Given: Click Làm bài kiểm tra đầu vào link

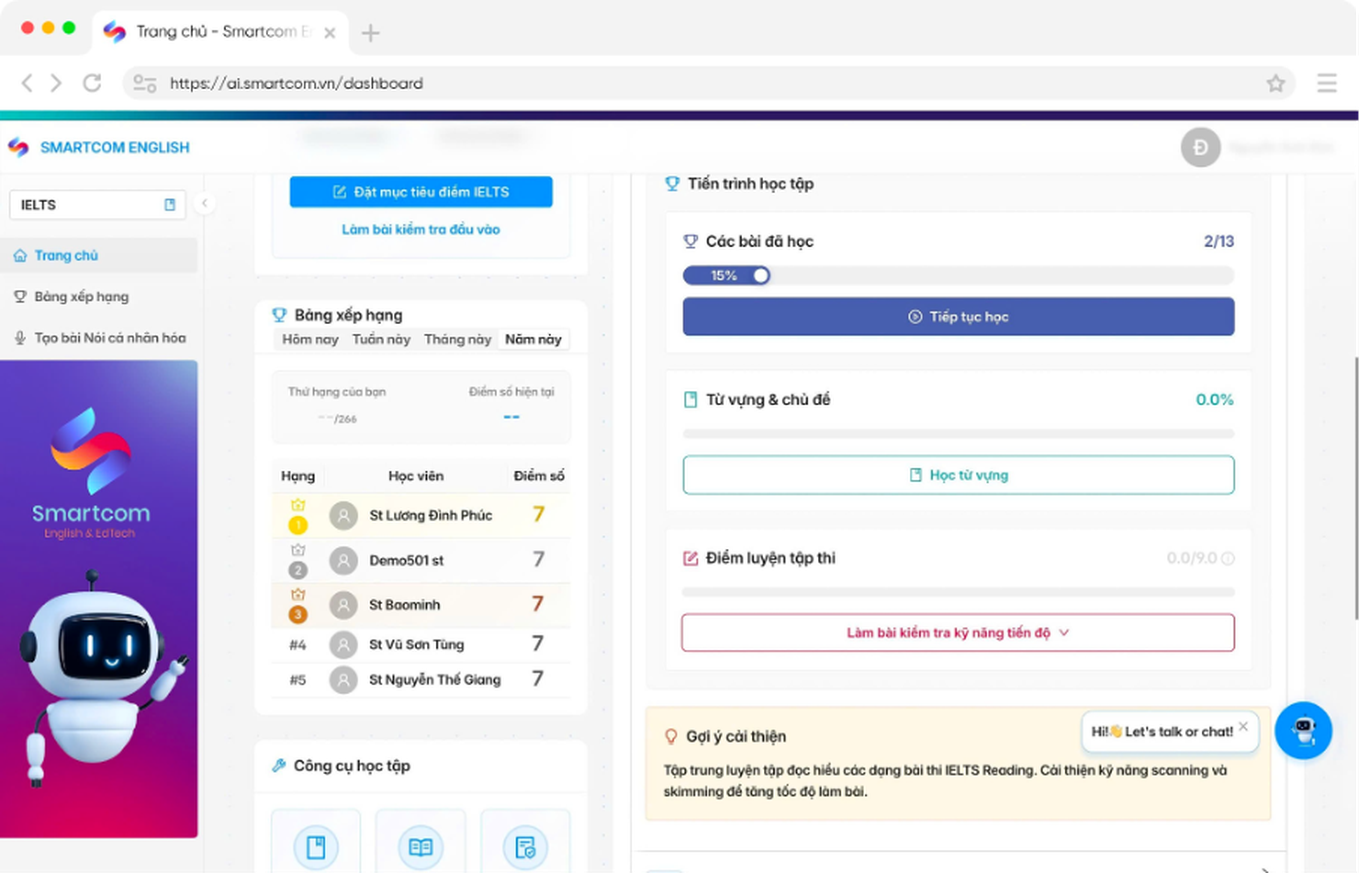Looking at the screenshot, I should tap(420, 230).
